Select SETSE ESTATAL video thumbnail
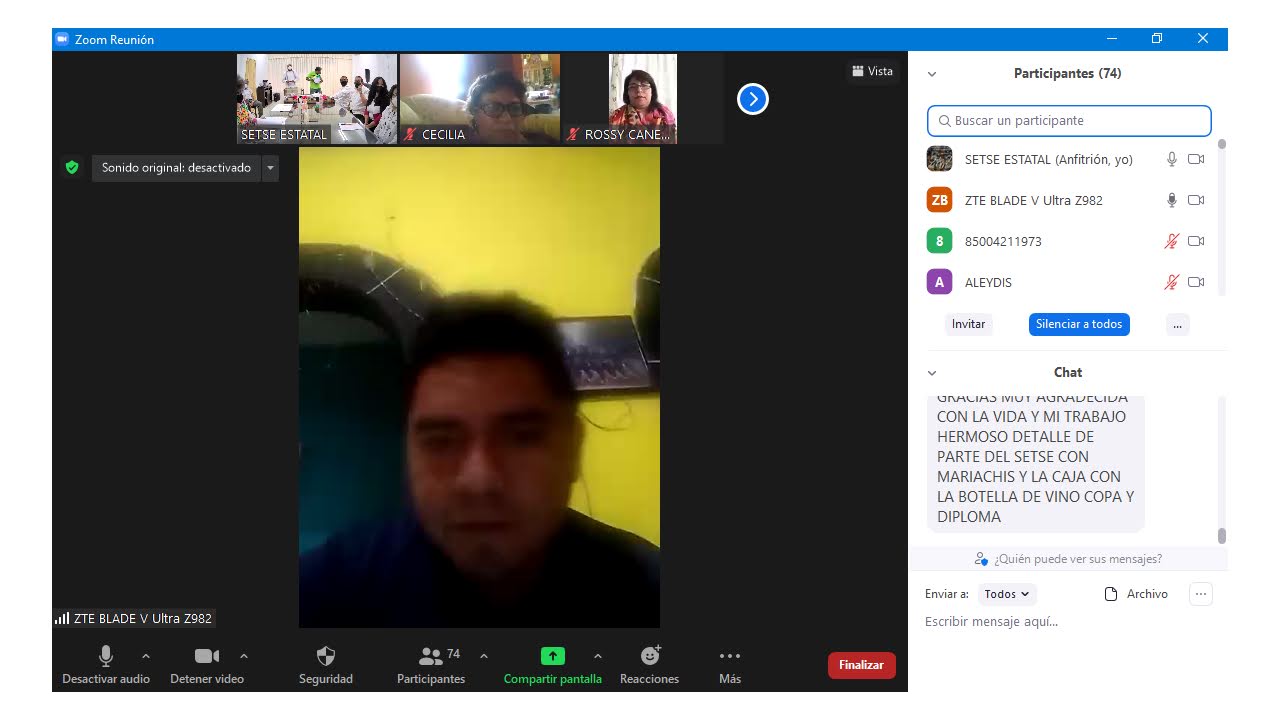The height and width of the screenshot is (720, 1280). (316, 99)
